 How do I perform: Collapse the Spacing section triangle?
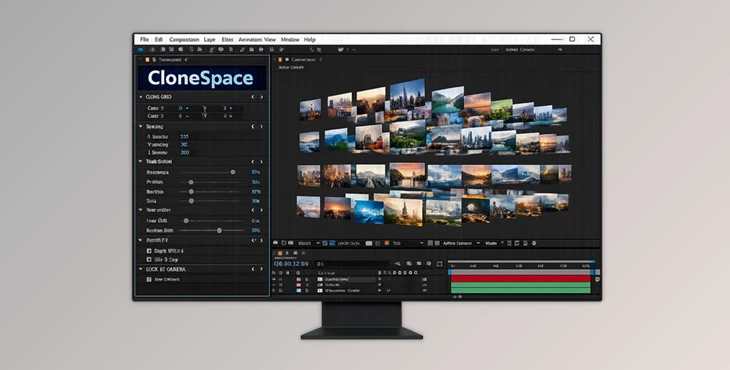[x=141, y=126]
